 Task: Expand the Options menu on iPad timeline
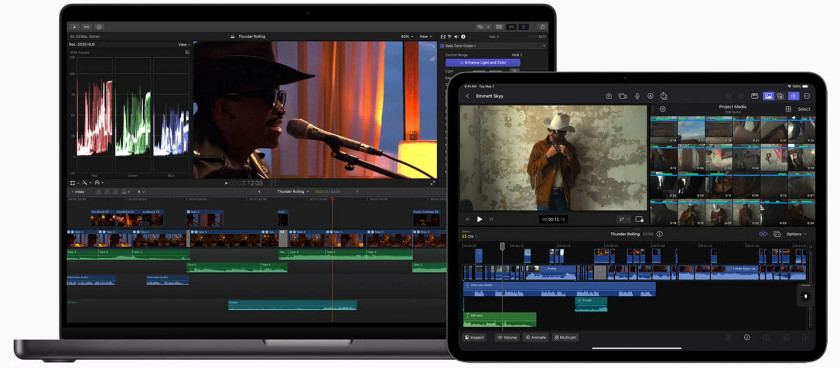pos(797,234)
